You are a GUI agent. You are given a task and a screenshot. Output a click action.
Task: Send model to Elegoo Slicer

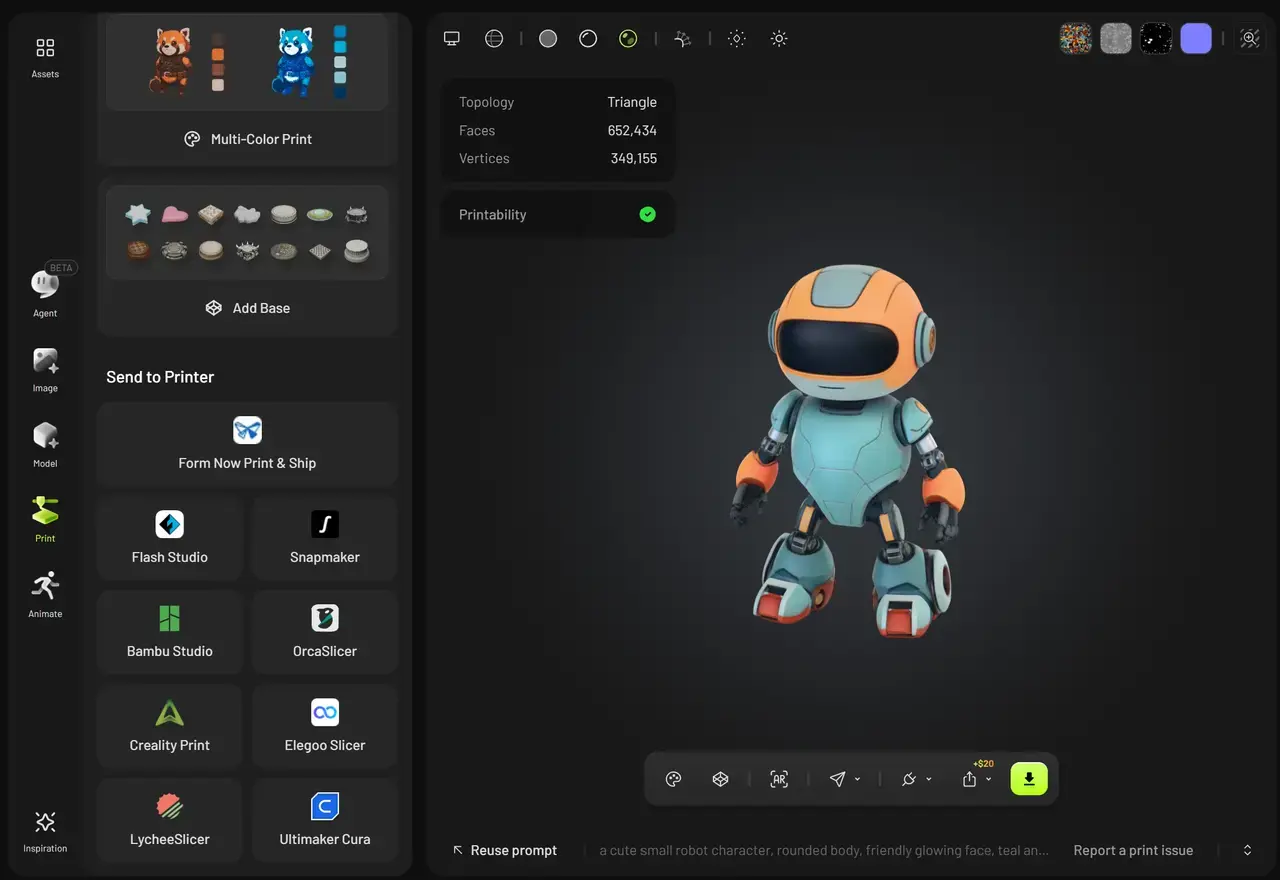pyautogui.click(x=325, y=726)
